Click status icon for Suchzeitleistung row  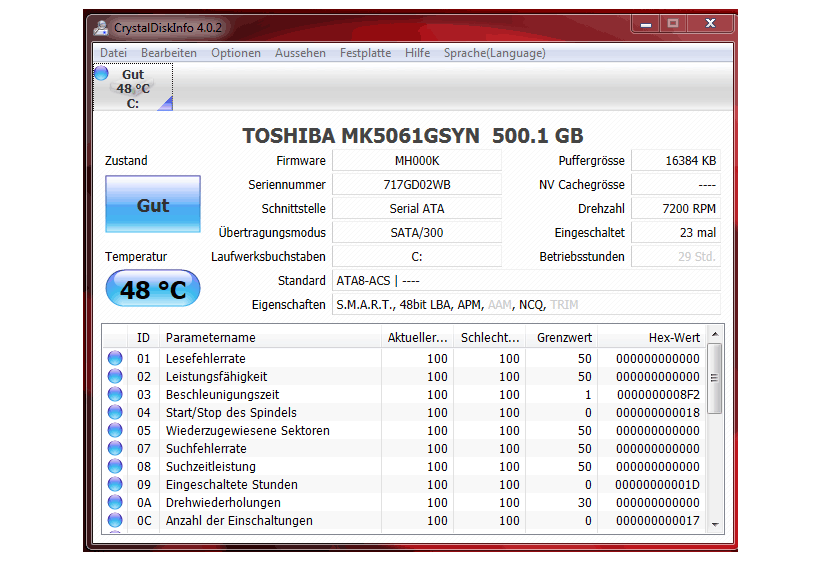click(115, 466)
